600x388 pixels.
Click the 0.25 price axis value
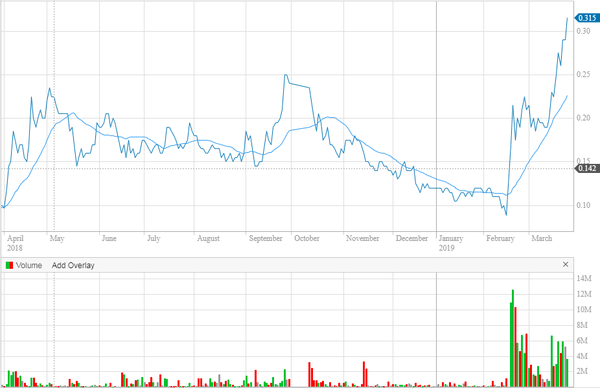(584, 74)
